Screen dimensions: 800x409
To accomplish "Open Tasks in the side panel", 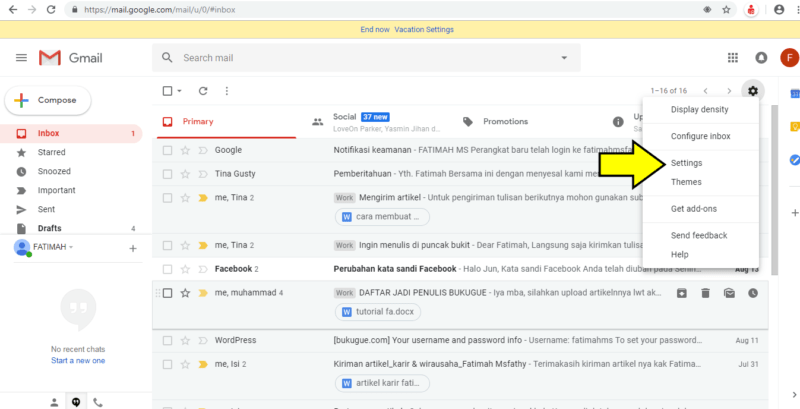I will (794, 160).
